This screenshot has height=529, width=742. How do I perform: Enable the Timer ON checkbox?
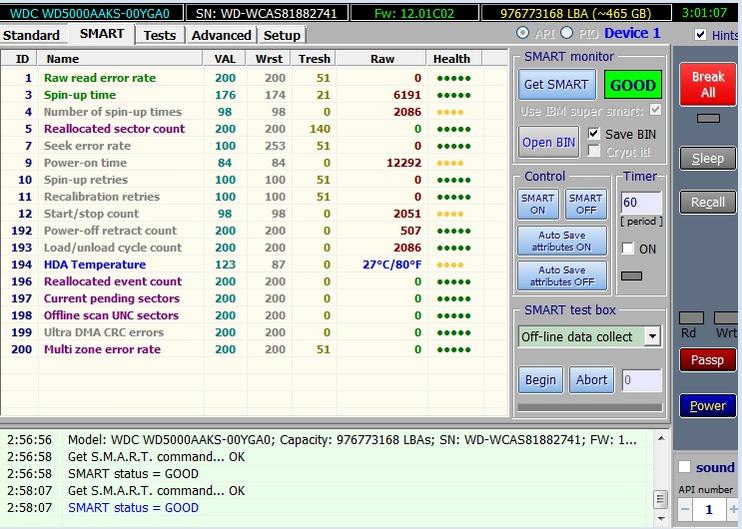point(627,249)
